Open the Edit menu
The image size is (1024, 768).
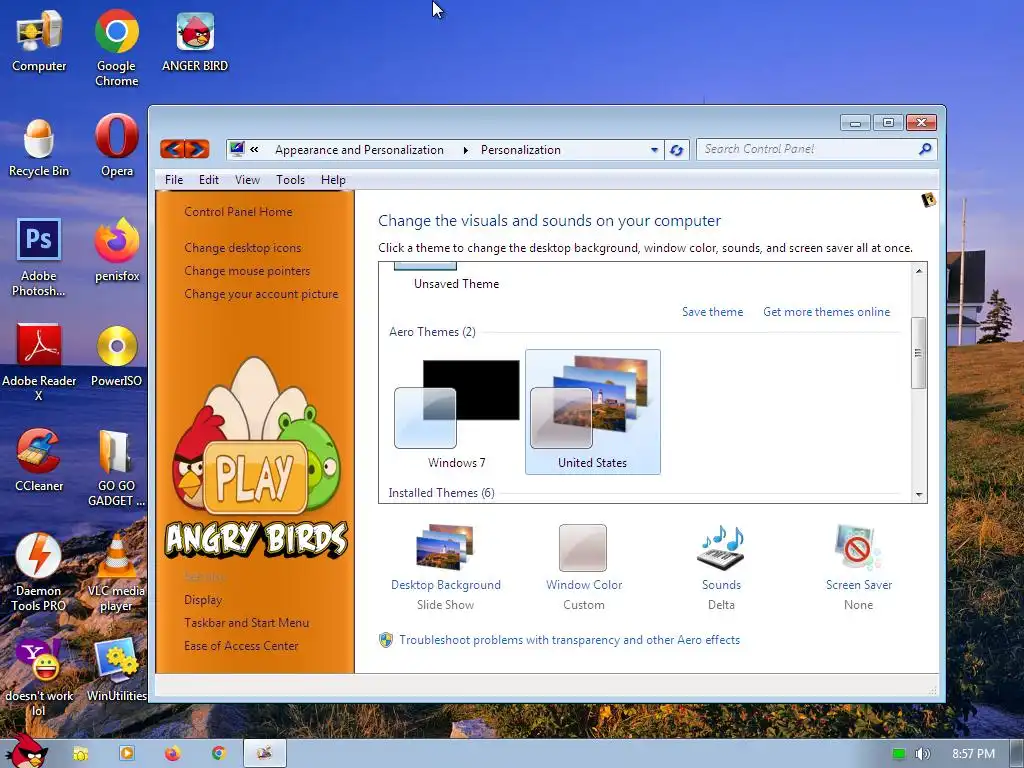coord(208,180)
